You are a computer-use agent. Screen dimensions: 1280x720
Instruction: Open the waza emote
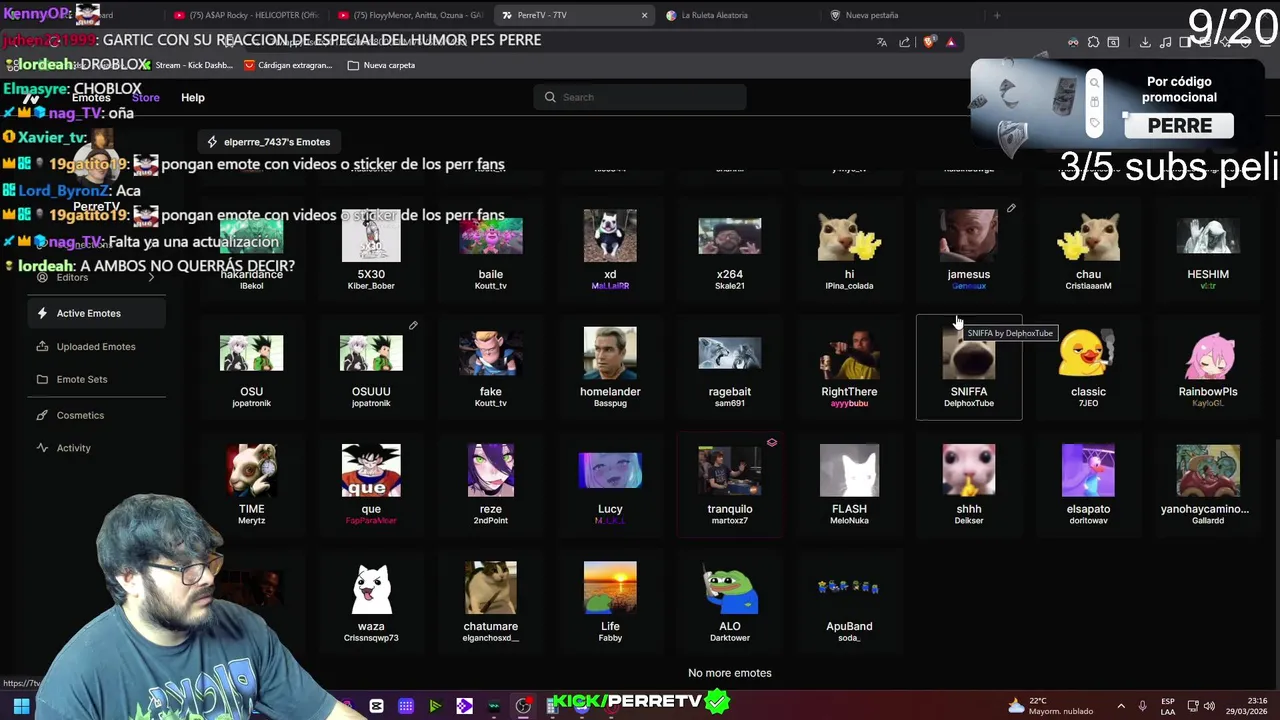(371, 602)
